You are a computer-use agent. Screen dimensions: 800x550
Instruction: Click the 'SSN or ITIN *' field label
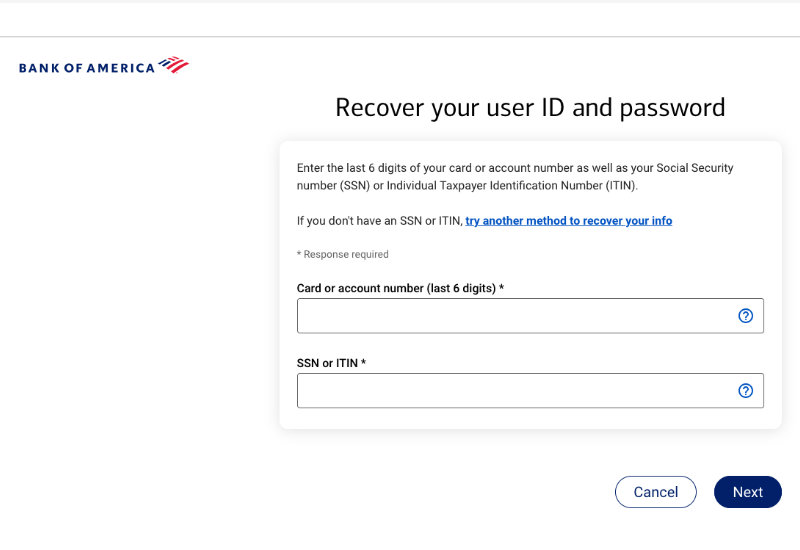331,363
